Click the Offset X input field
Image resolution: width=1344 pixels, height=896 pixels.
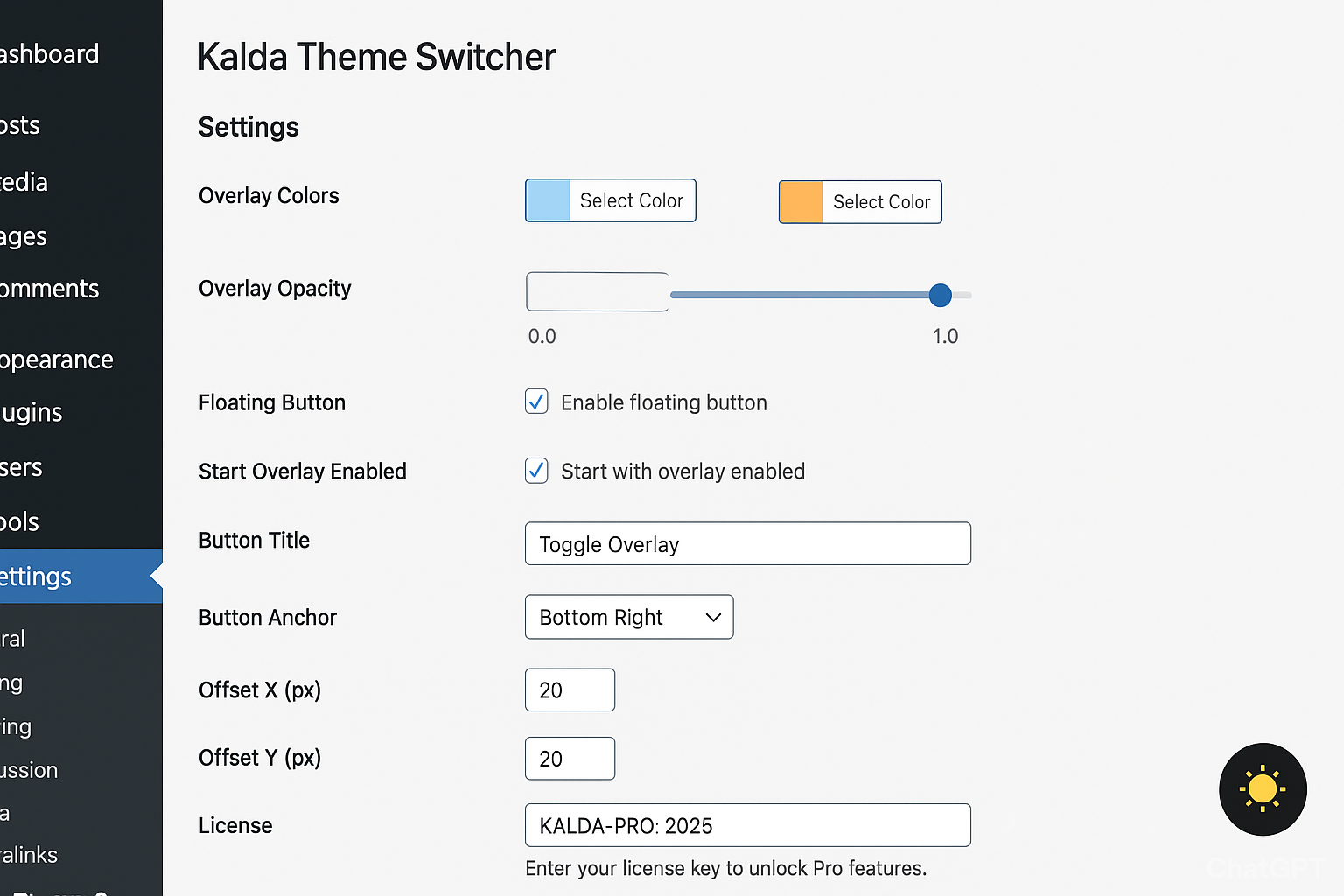(569, 689)
